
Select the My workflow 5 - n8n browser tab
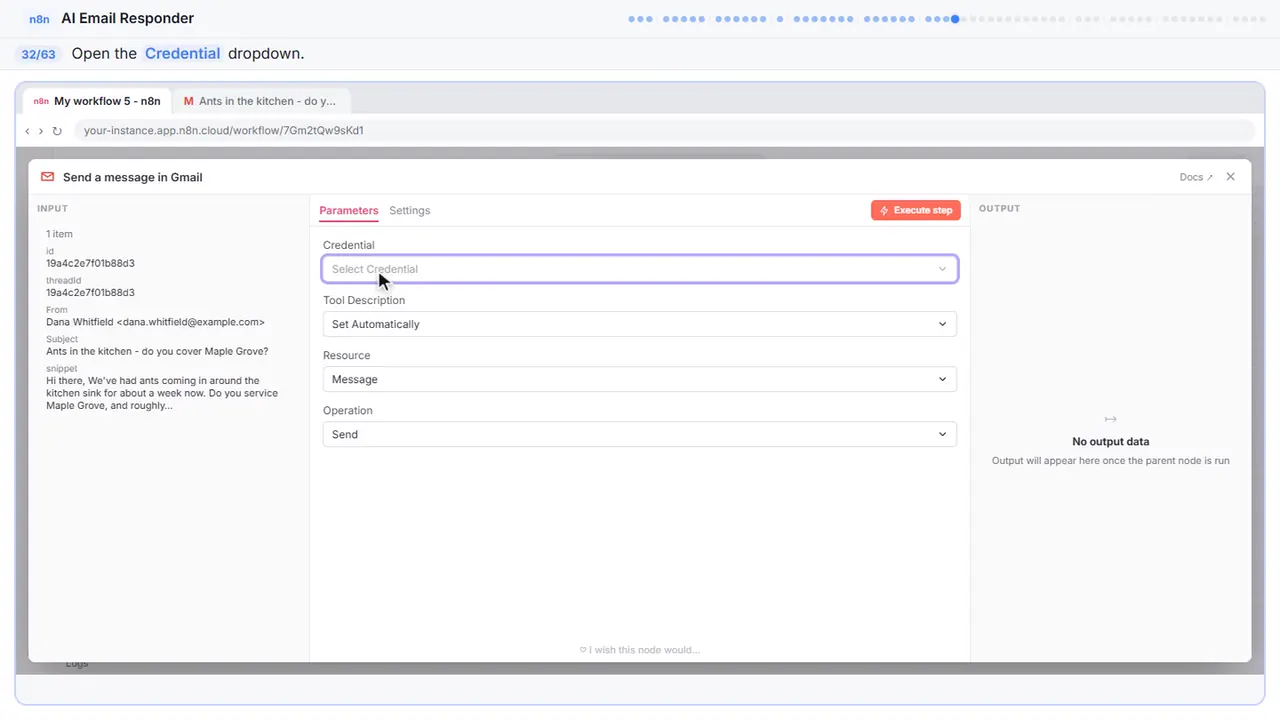click(97, 101)
